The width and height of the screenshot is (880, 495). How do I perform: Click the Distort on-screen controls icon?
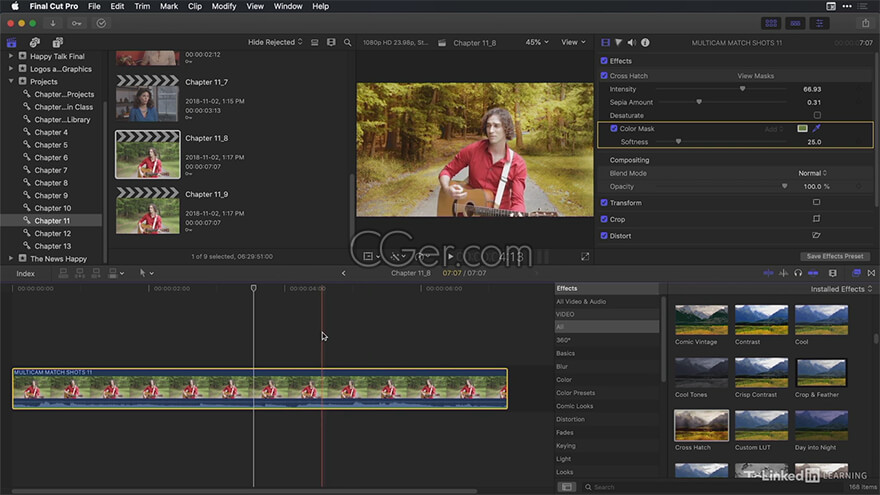817,235
